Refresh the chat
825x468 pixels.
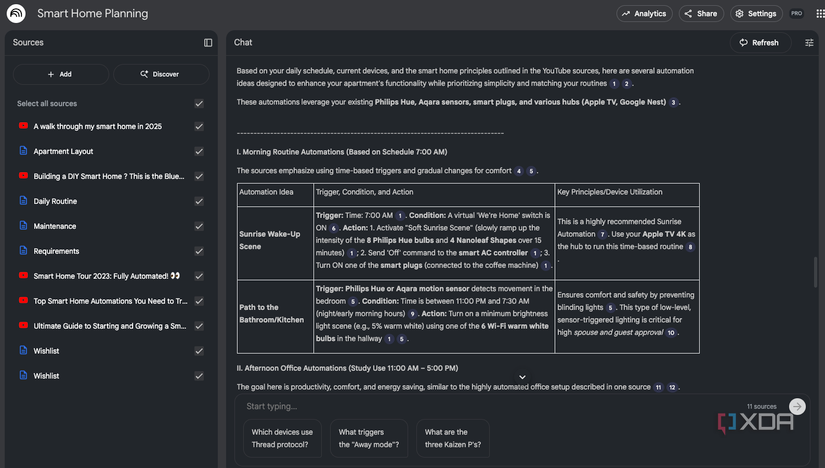coord(759,43)
